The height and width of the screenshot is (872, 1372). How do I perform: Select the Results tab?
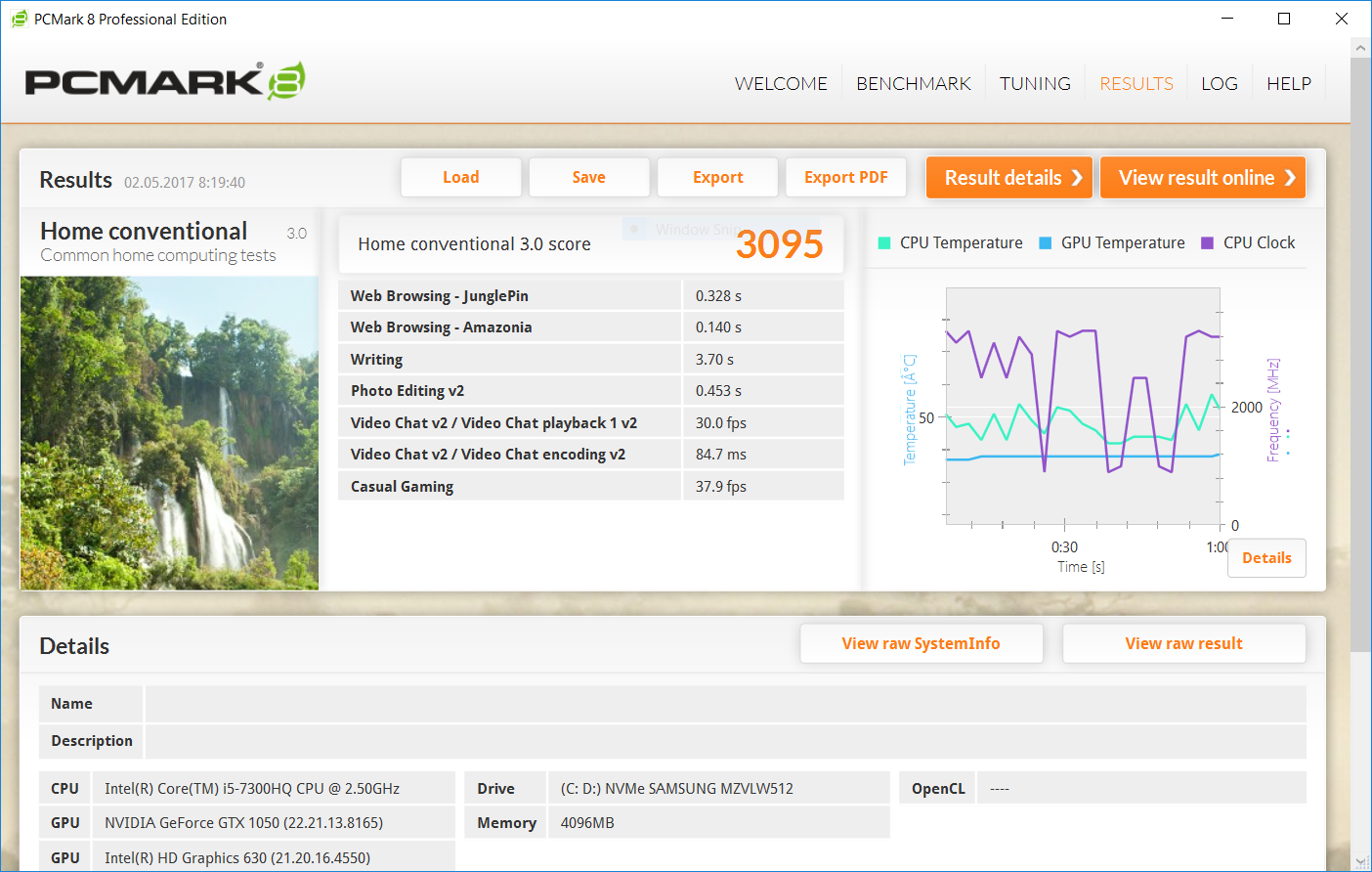(1136, 84)
